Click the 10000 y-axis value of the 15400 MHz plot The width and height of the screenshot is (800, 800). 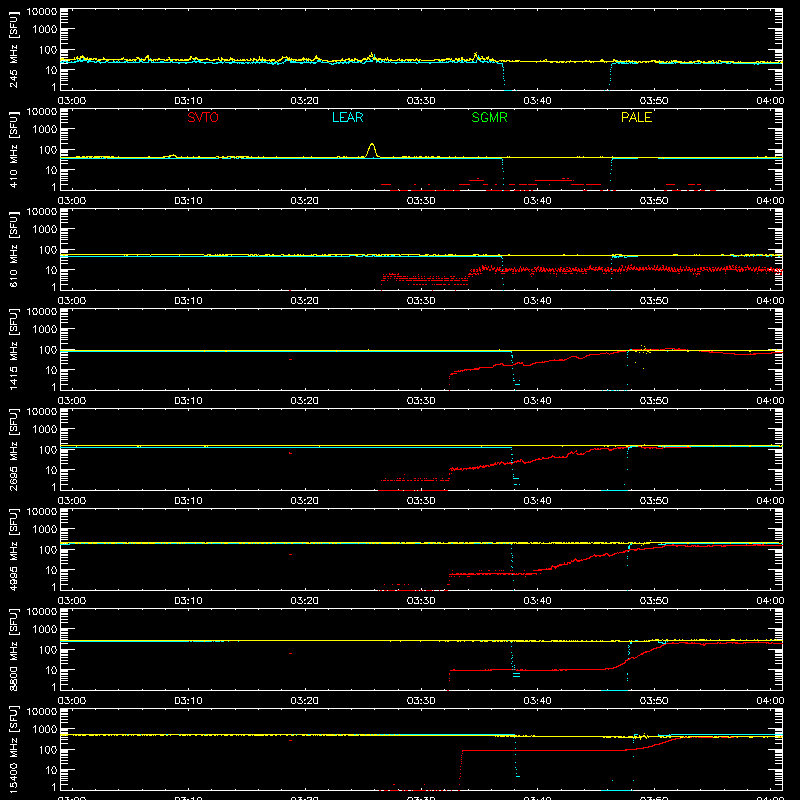tap(42, 712)
